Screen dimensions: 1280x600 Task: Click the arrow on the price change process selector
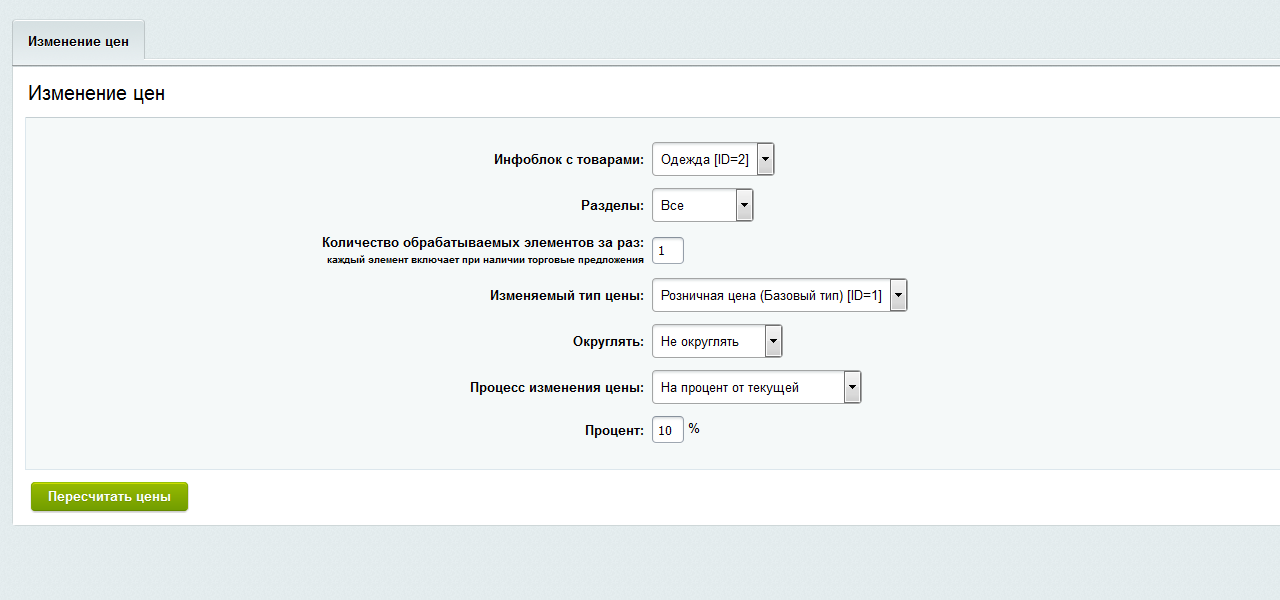click(x=852, y=386)
